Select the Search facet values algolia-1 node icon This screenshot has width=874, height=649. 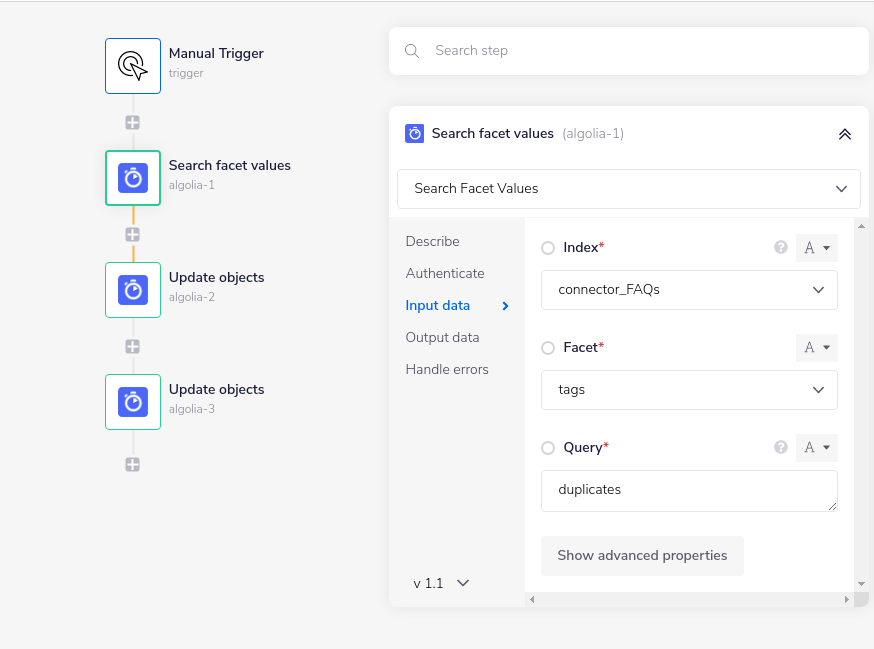point(133,178)
